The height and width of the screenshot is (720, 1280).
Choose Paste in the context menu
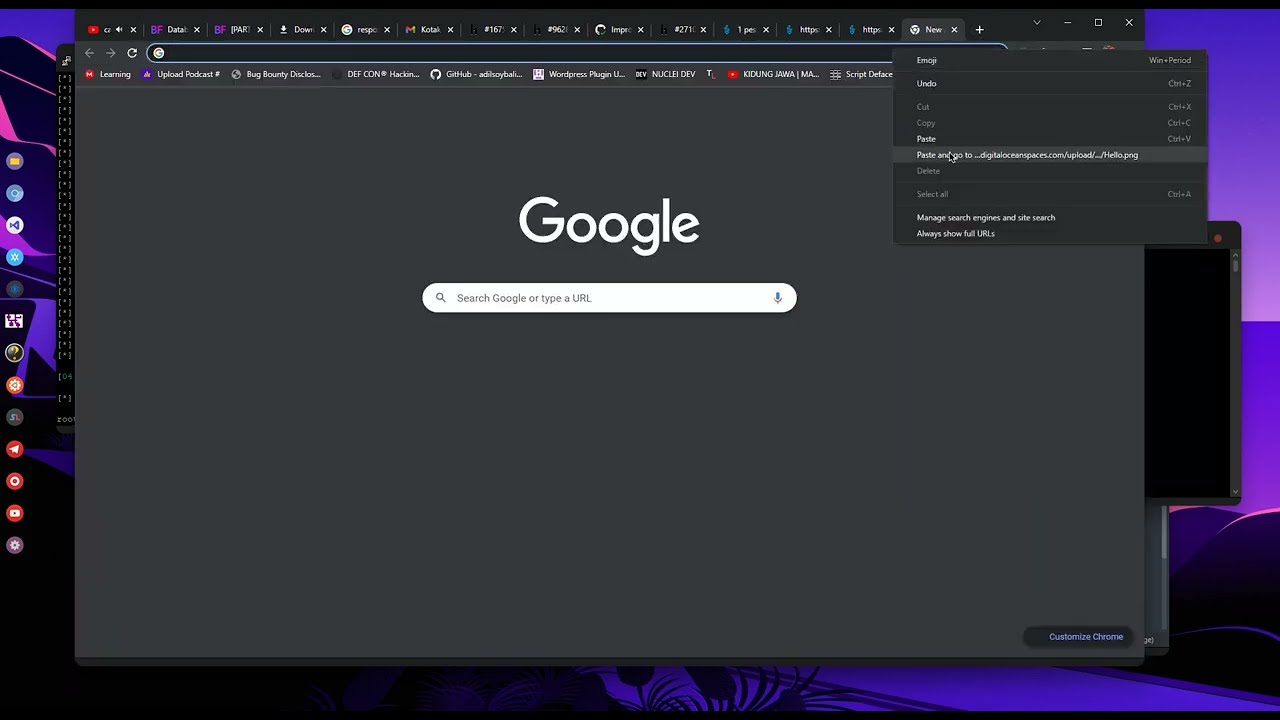[1050, 139]
